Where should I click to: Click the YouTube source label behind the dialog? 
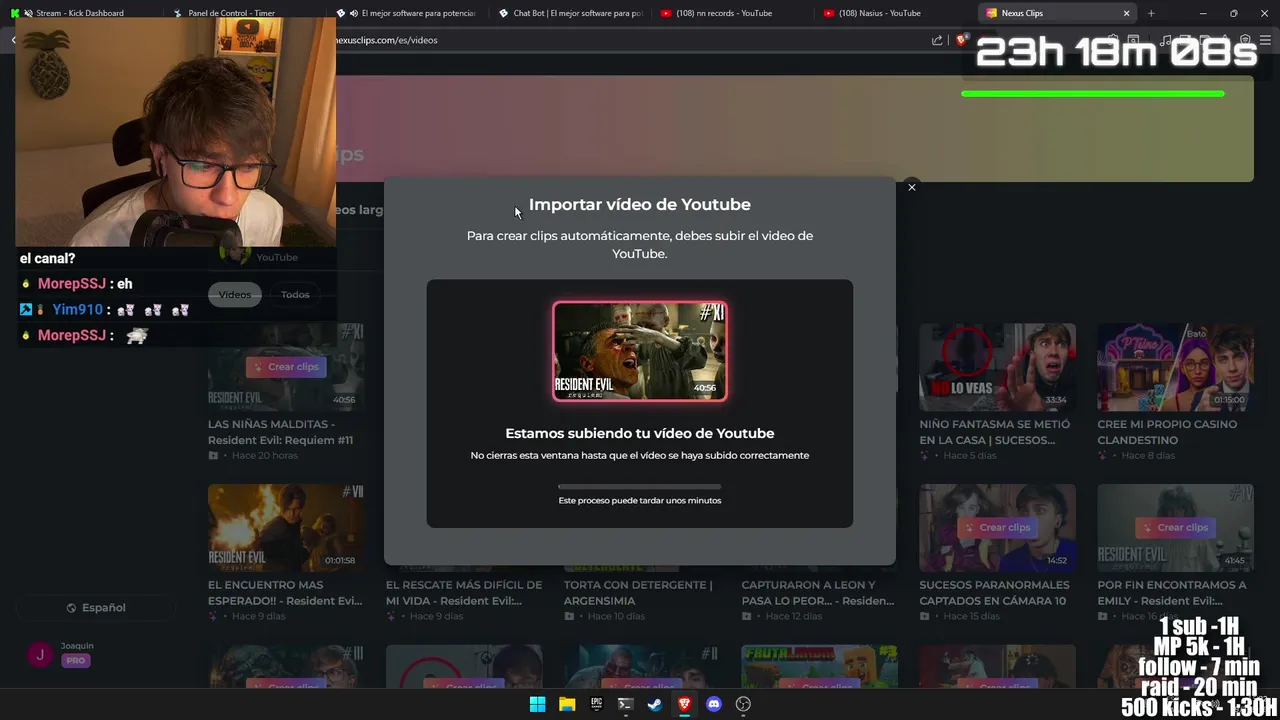coord(277,257)
